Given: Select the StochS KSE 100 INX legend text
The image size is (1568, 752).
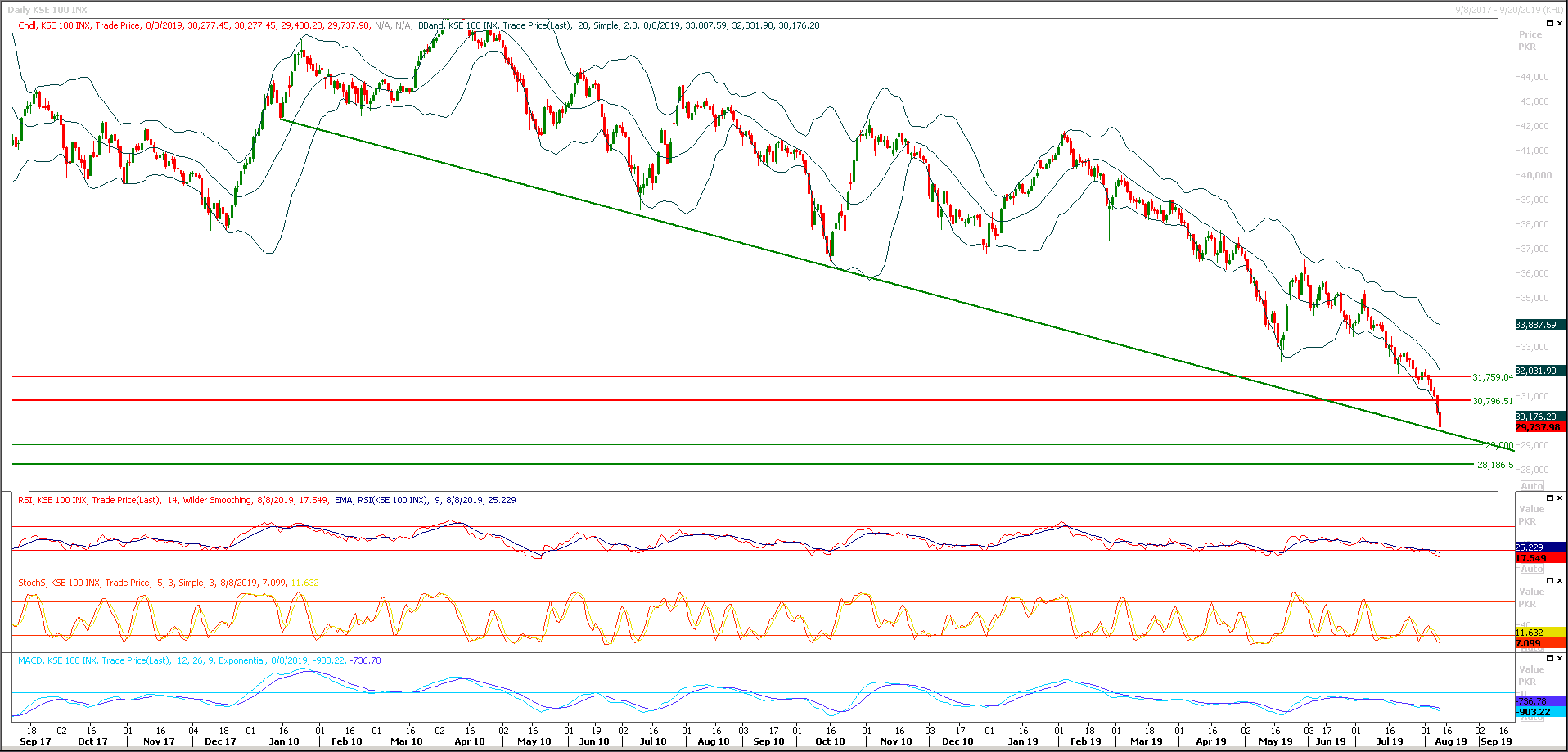Looking at the screenshot, I should tap(169, 583).
